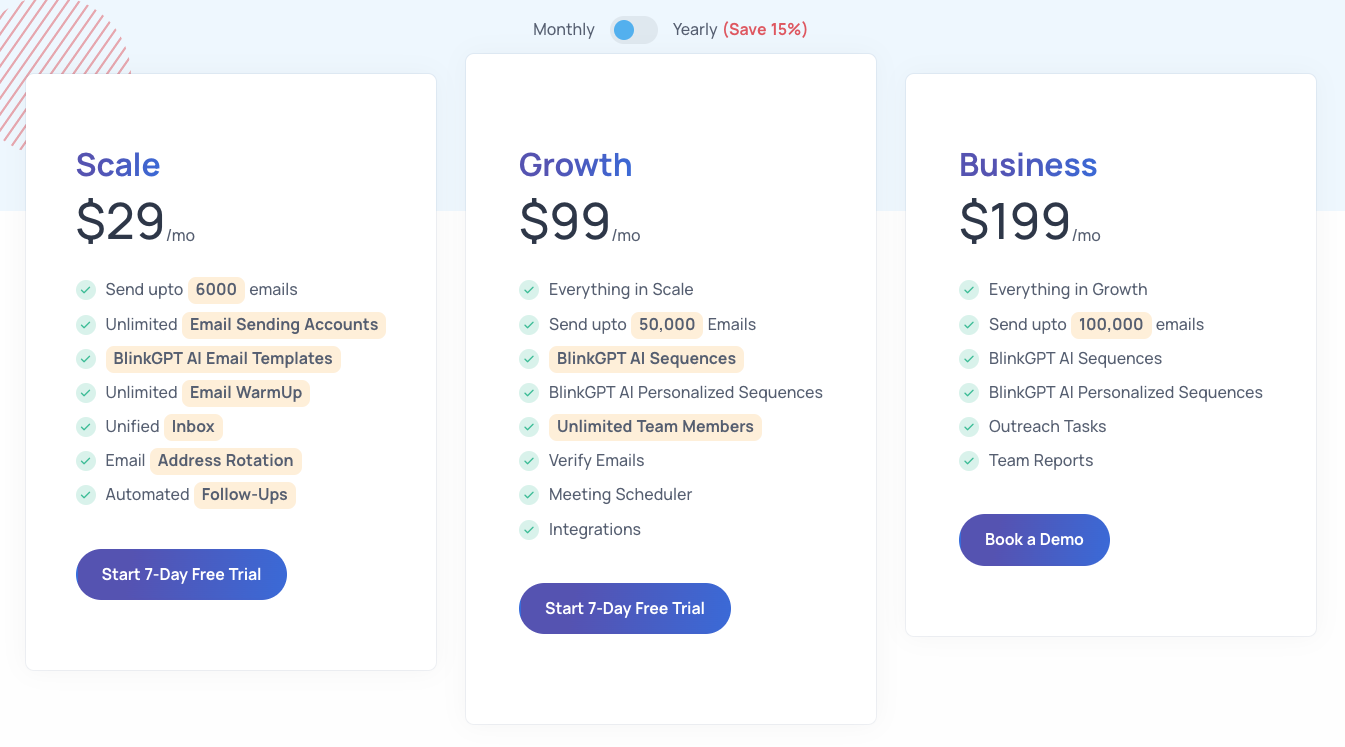Image resolution: width=1345 pixels, height=747 pixels.
Task: Click checkmark icon beside Send upto 6000 emails
Action: click(86, 290)
